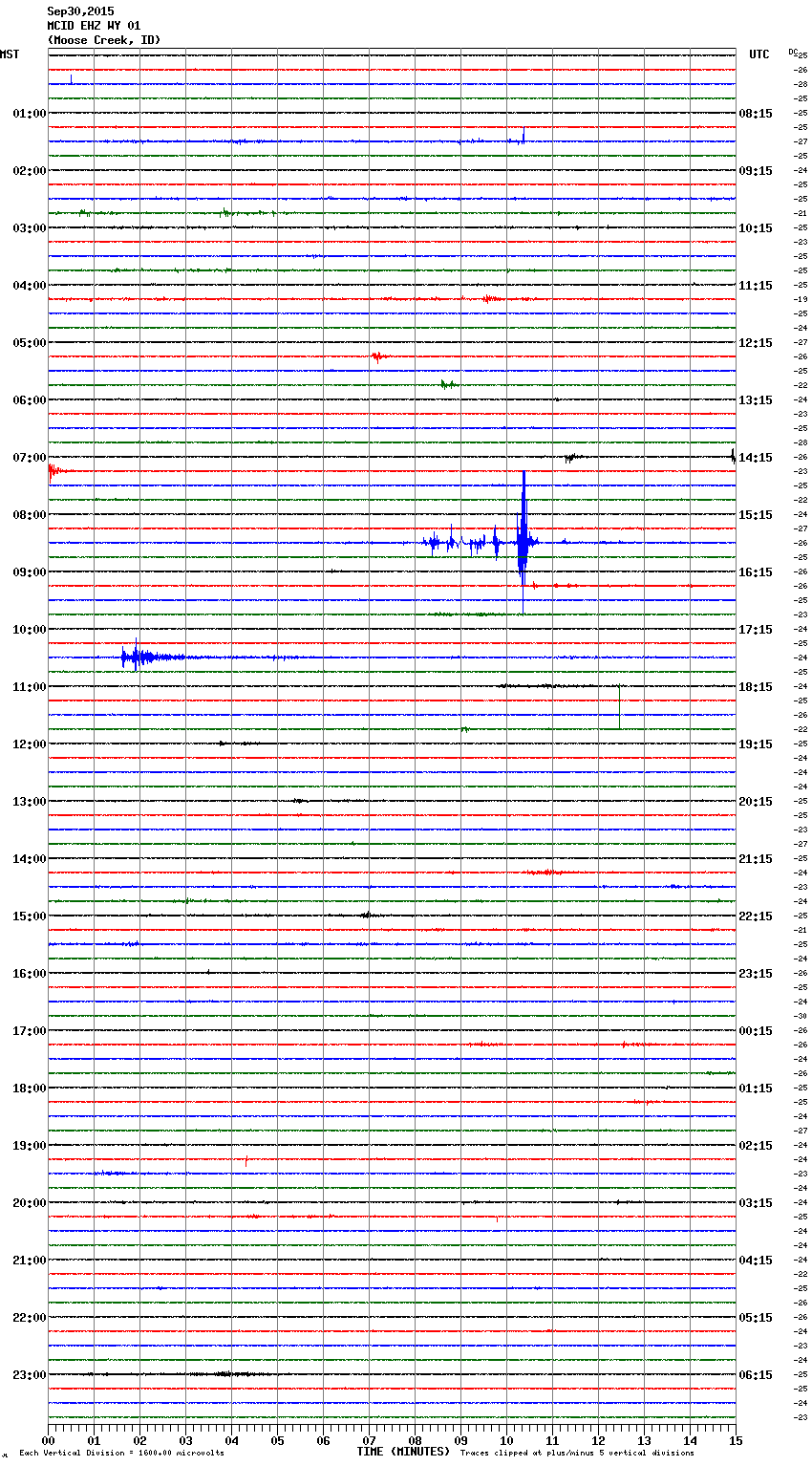Click the MST time label "11:00"

(30, 687)
